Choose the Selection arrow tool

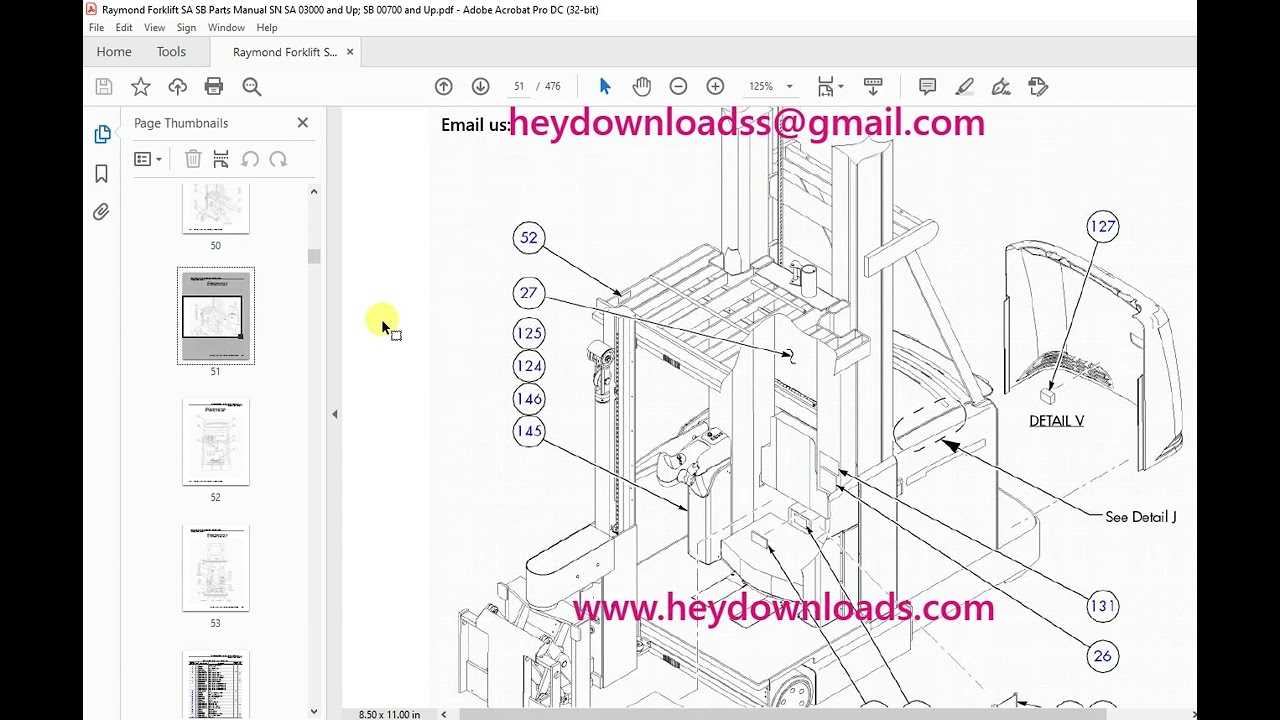605,87
